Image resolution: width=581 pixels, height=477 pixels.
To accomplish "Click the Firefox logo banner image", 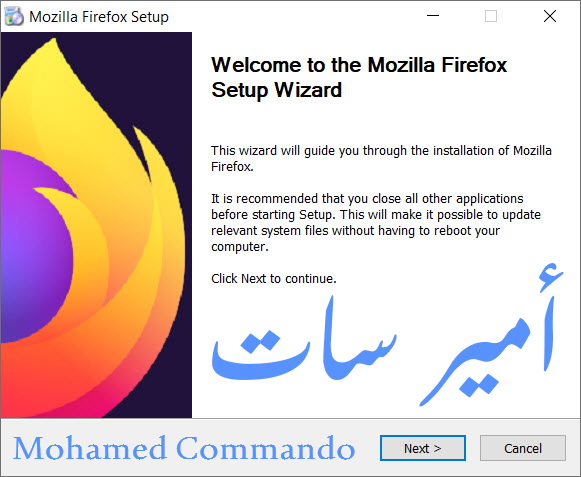I will click(x=96, y=225).
